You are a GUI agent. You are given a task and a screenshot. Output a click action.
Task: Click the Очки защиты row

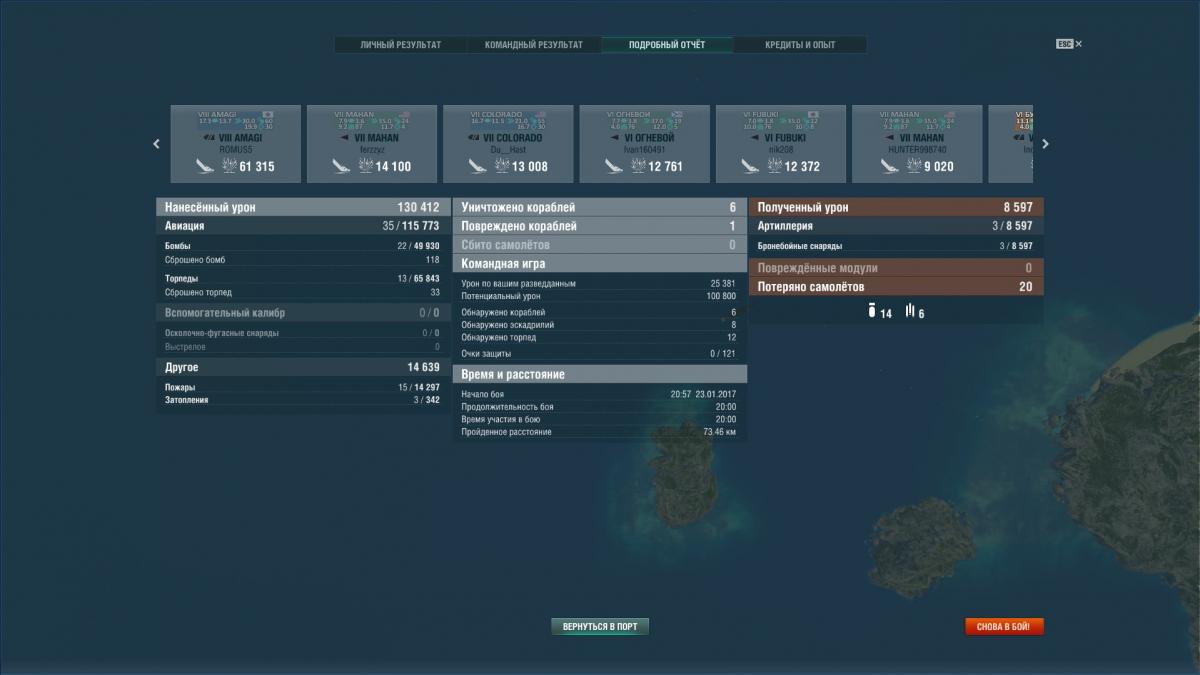click(600, 354)
